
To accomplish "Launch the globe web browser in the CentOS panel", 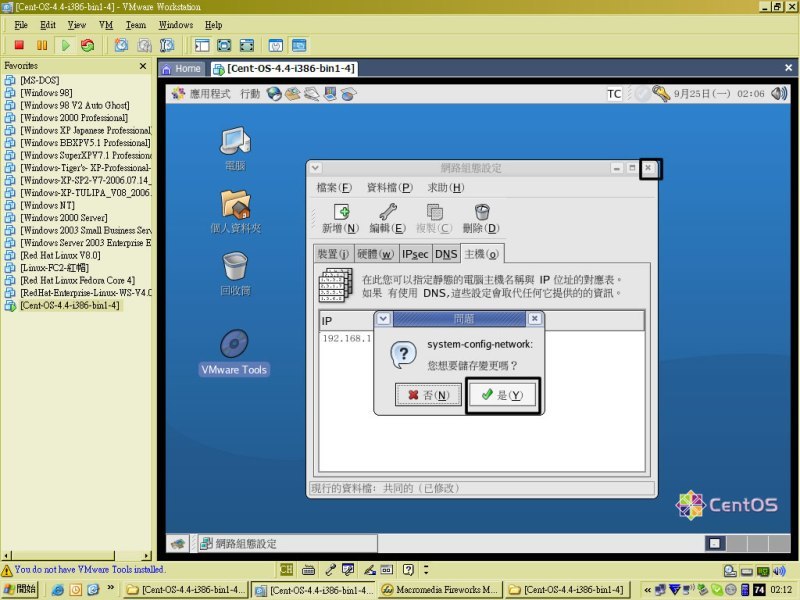I will tap(274, 93).
